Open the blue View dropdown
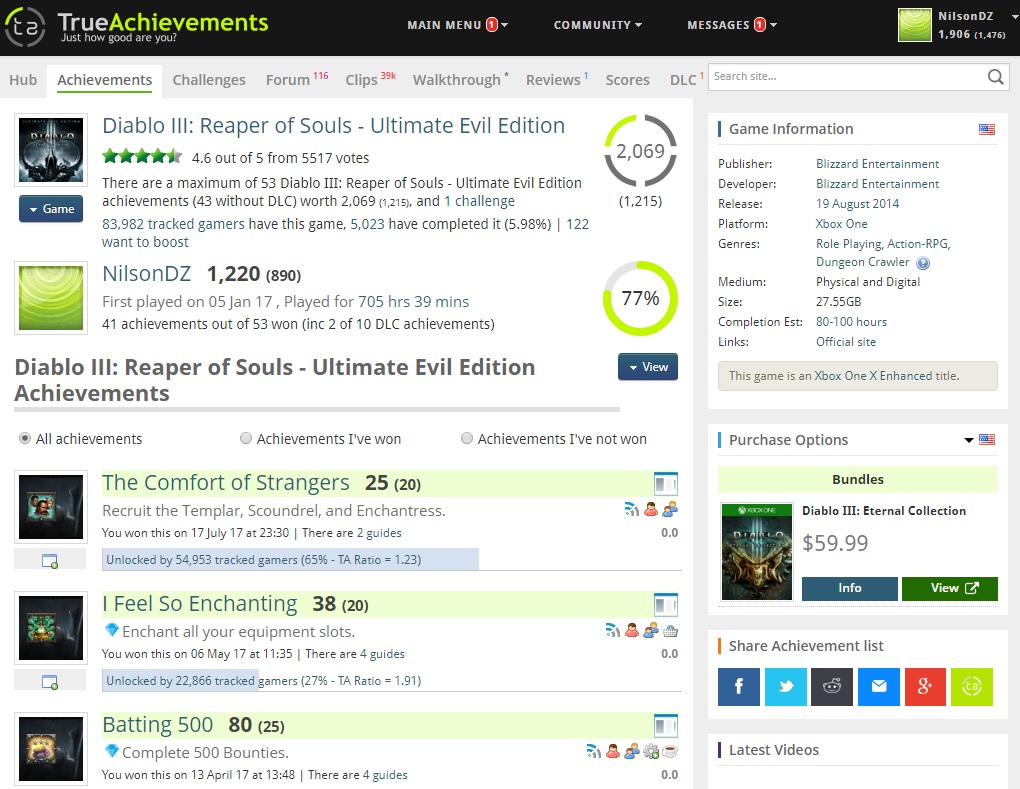Image resolution: width=1020 pixels, height=789 pixels. [x=647, y=367]
